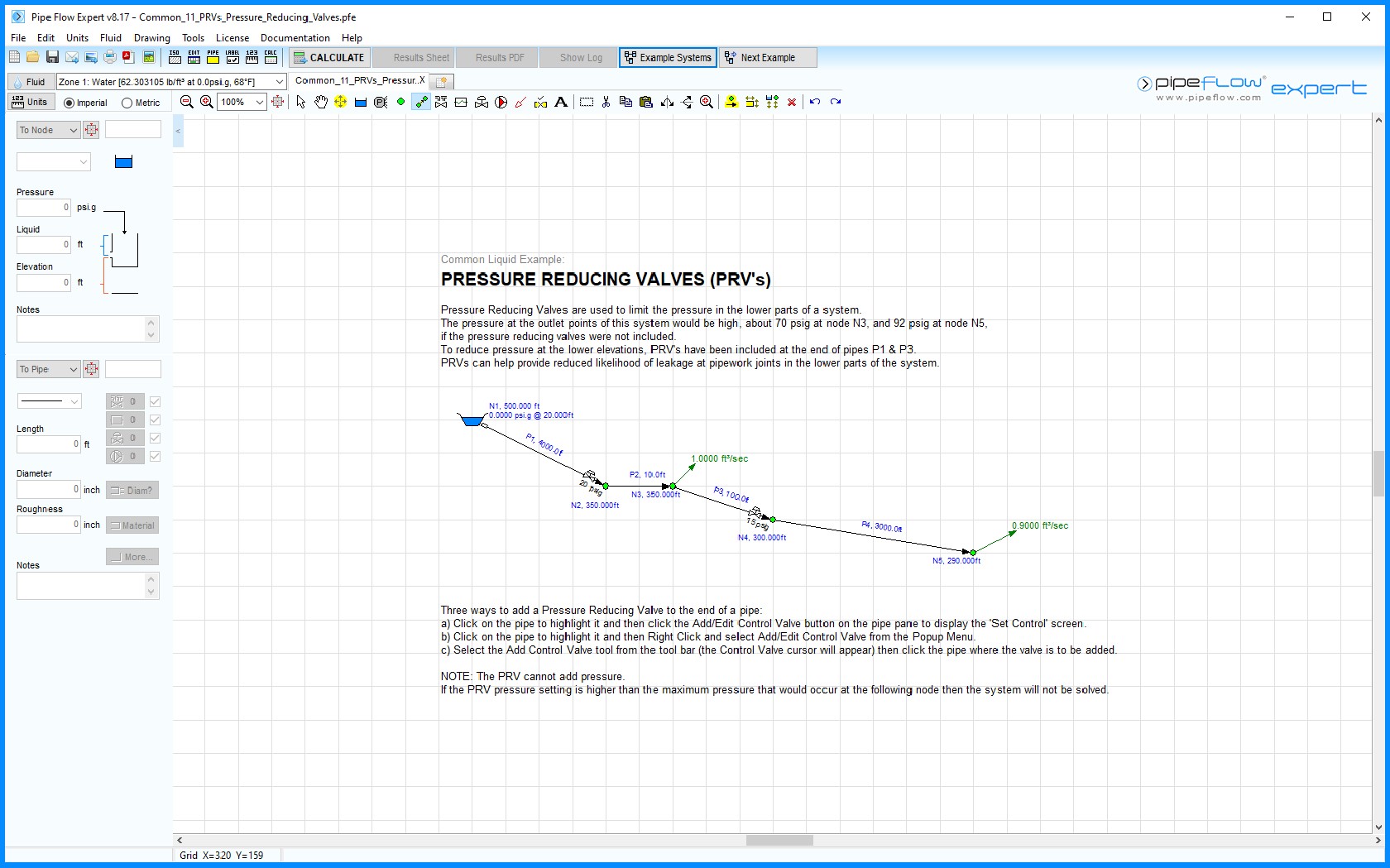Open the 100% zoom level dropdown
The width and height of the screenshot is (1390, 868).
point(259,102)
